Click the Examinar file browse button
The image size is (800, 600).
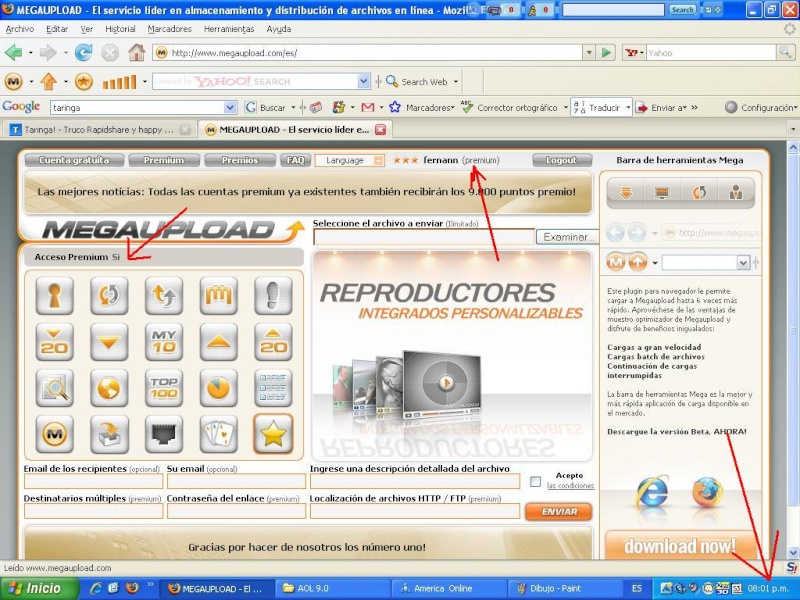tap(568, 237)
